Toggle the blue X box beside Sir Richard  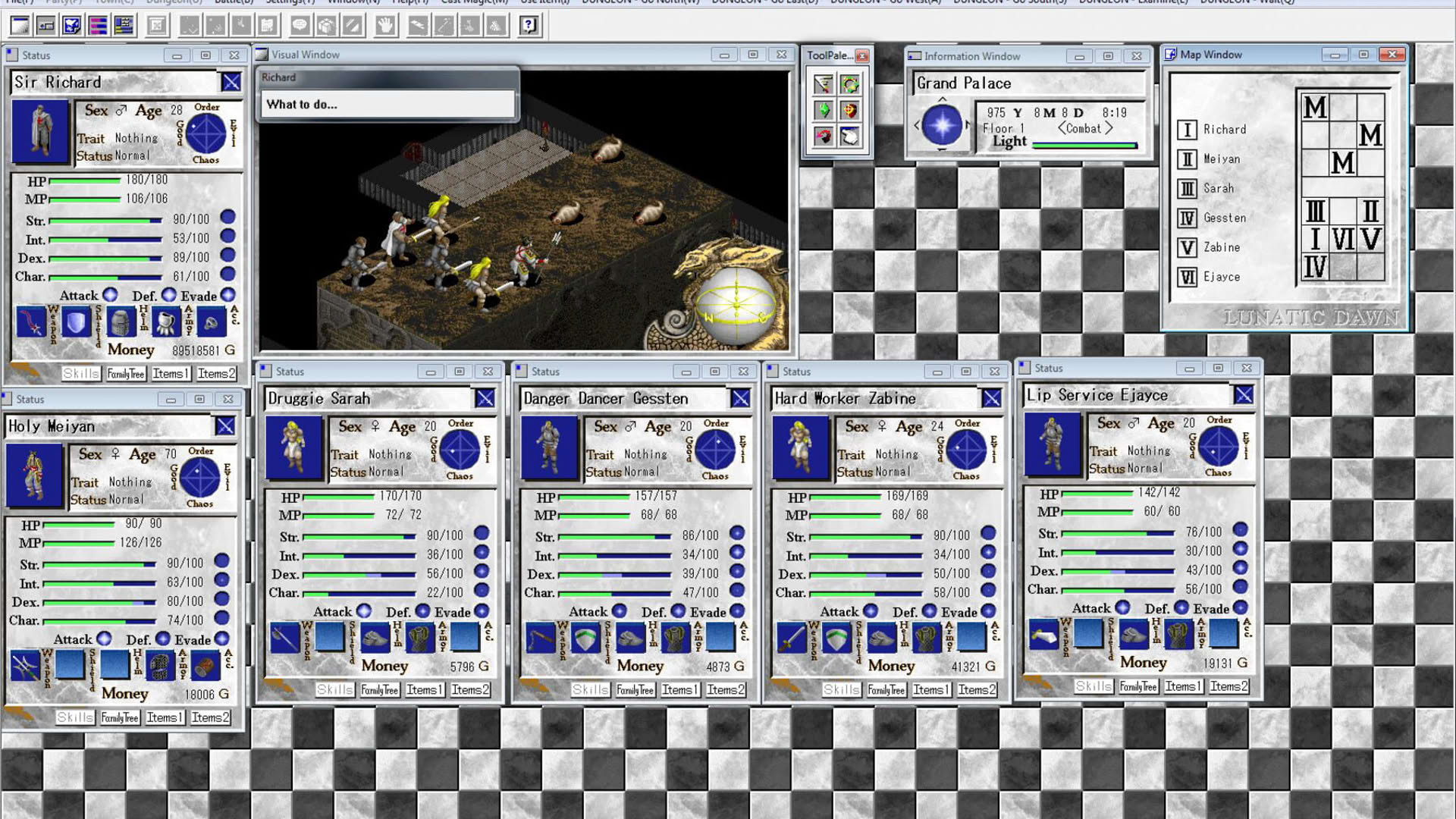tap(231, 82)
